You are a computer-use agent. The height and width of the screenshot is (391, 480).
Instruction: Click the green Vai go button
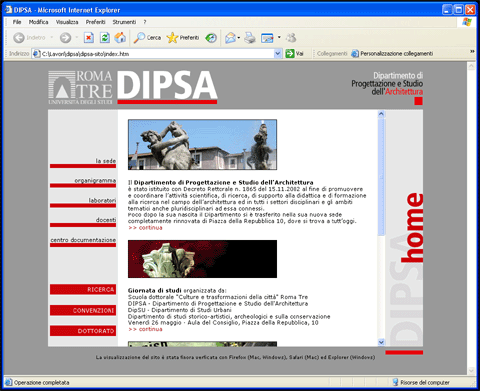click(294, 53)
